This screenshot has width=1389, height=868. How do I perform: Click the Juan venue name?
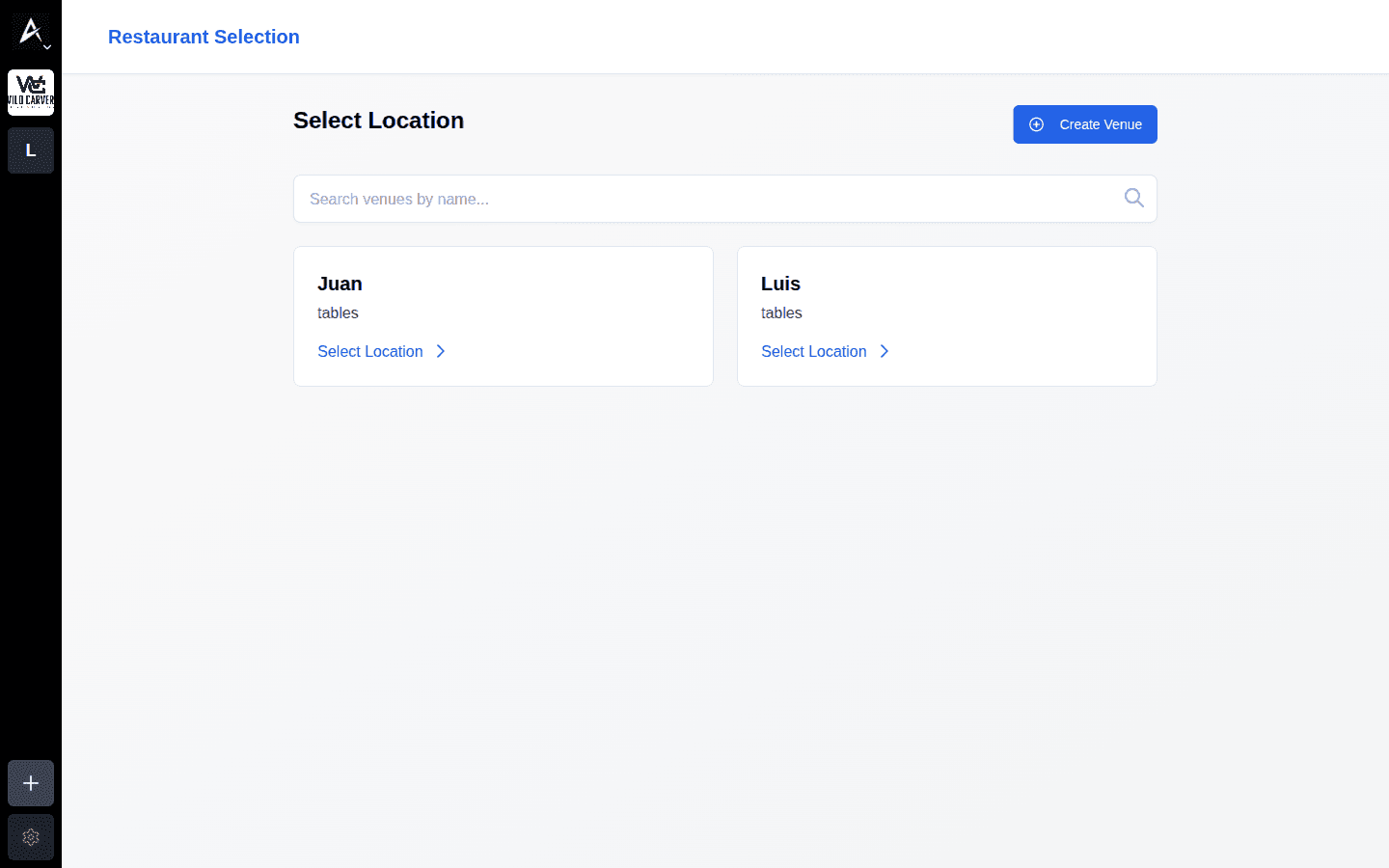pos(340,284)
